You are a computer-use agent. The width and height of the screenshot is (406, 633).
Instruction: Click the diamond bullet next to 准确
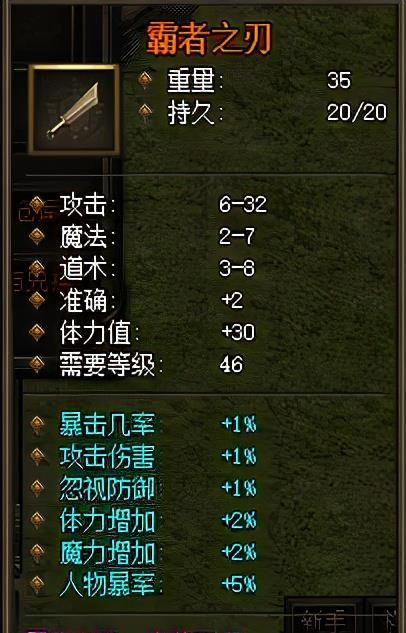[37, 300]
